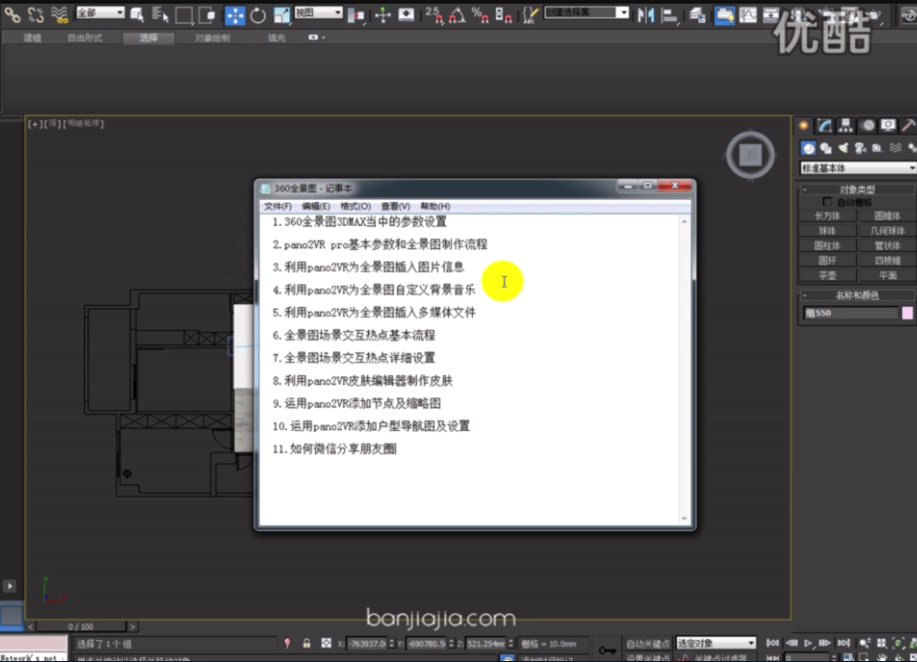Open 编辑(E) menu in Notepad
917x662 pixels.
[316, 206]
